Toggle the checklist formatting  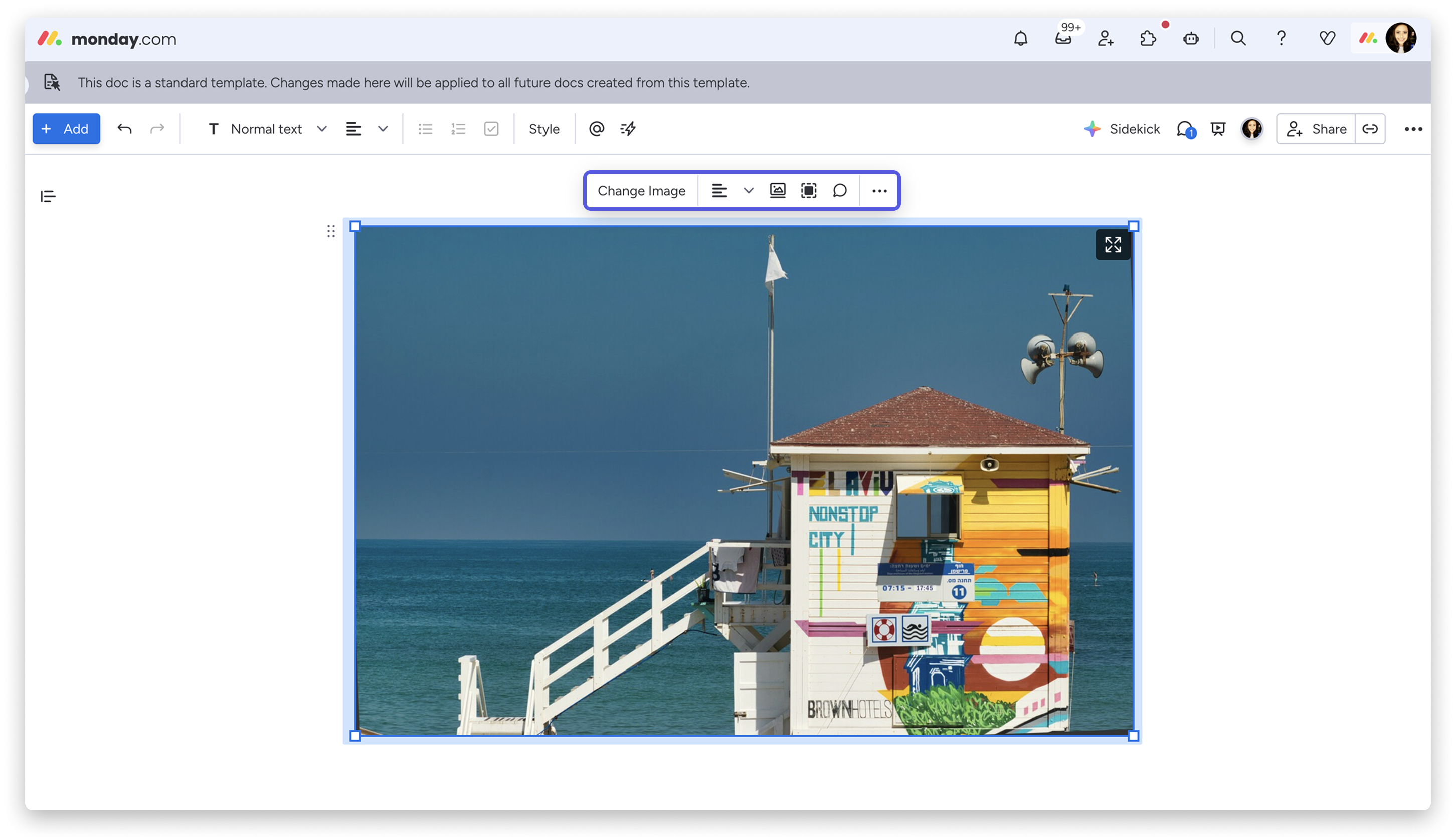[491, 129]
